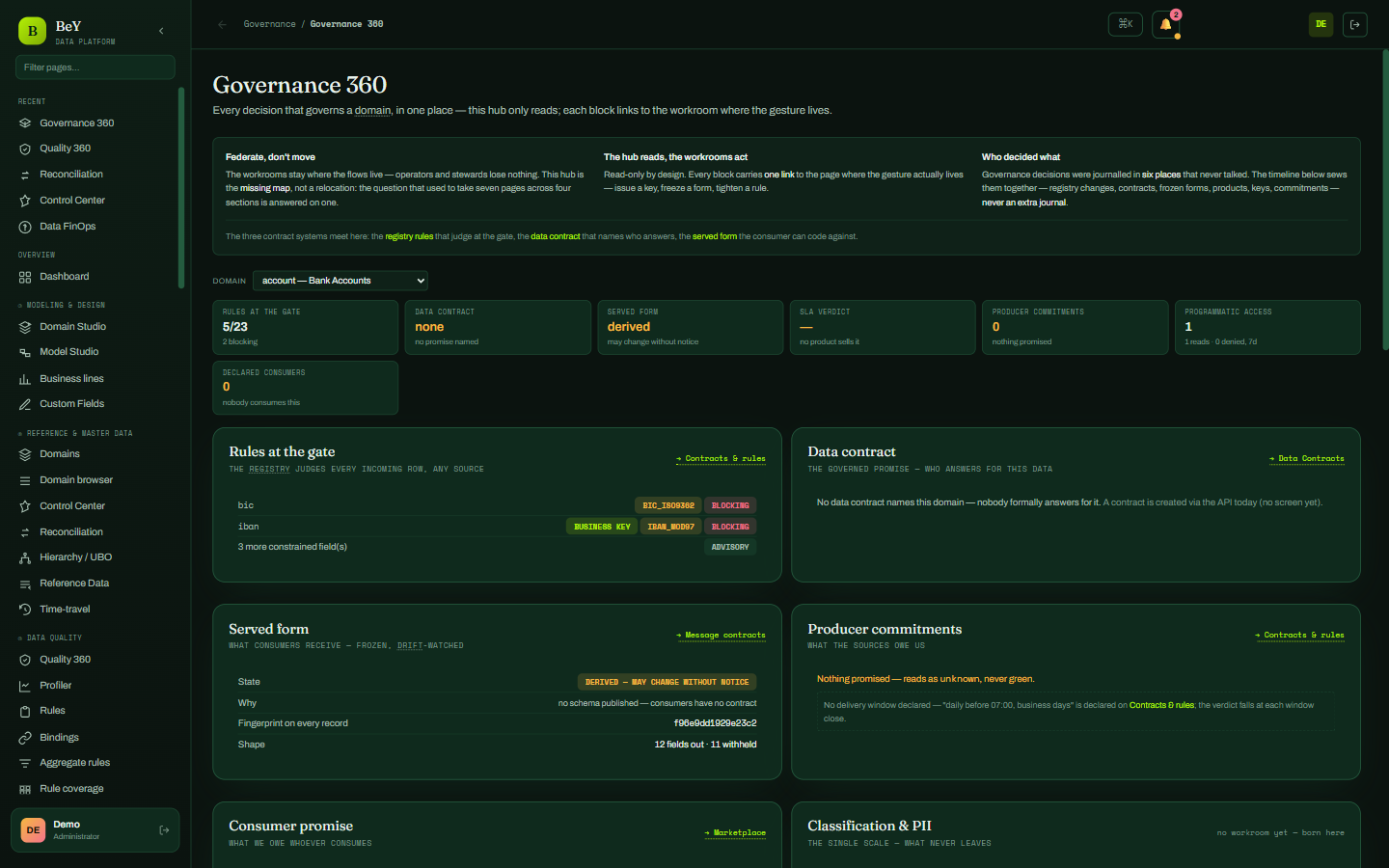Click the BUSINESS KEY tag
This screenshot has height=868, width=1389.
[602, 527]
